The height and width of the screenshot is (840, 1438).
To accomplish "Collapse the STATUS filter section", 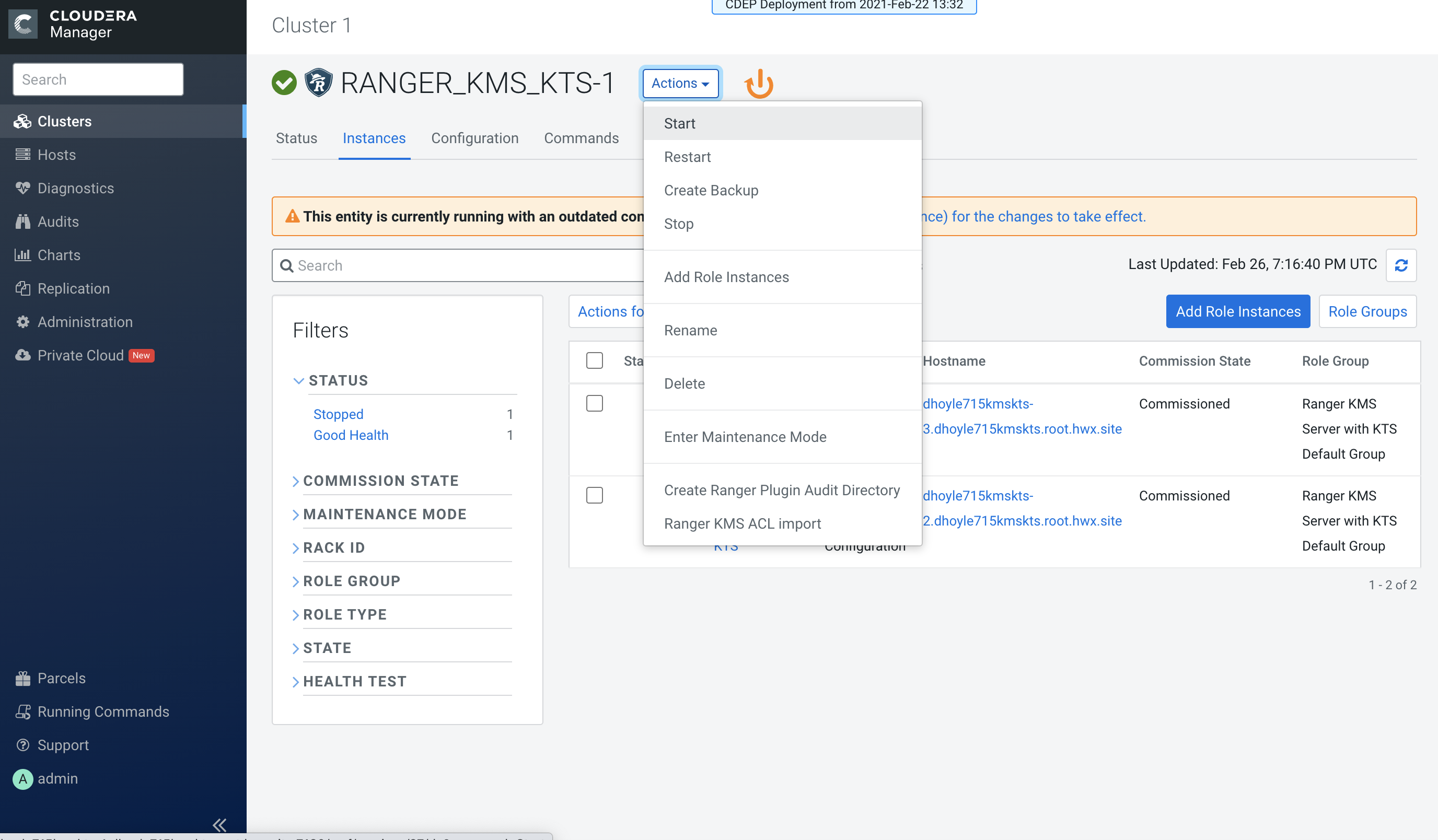I will coord(338,381).
